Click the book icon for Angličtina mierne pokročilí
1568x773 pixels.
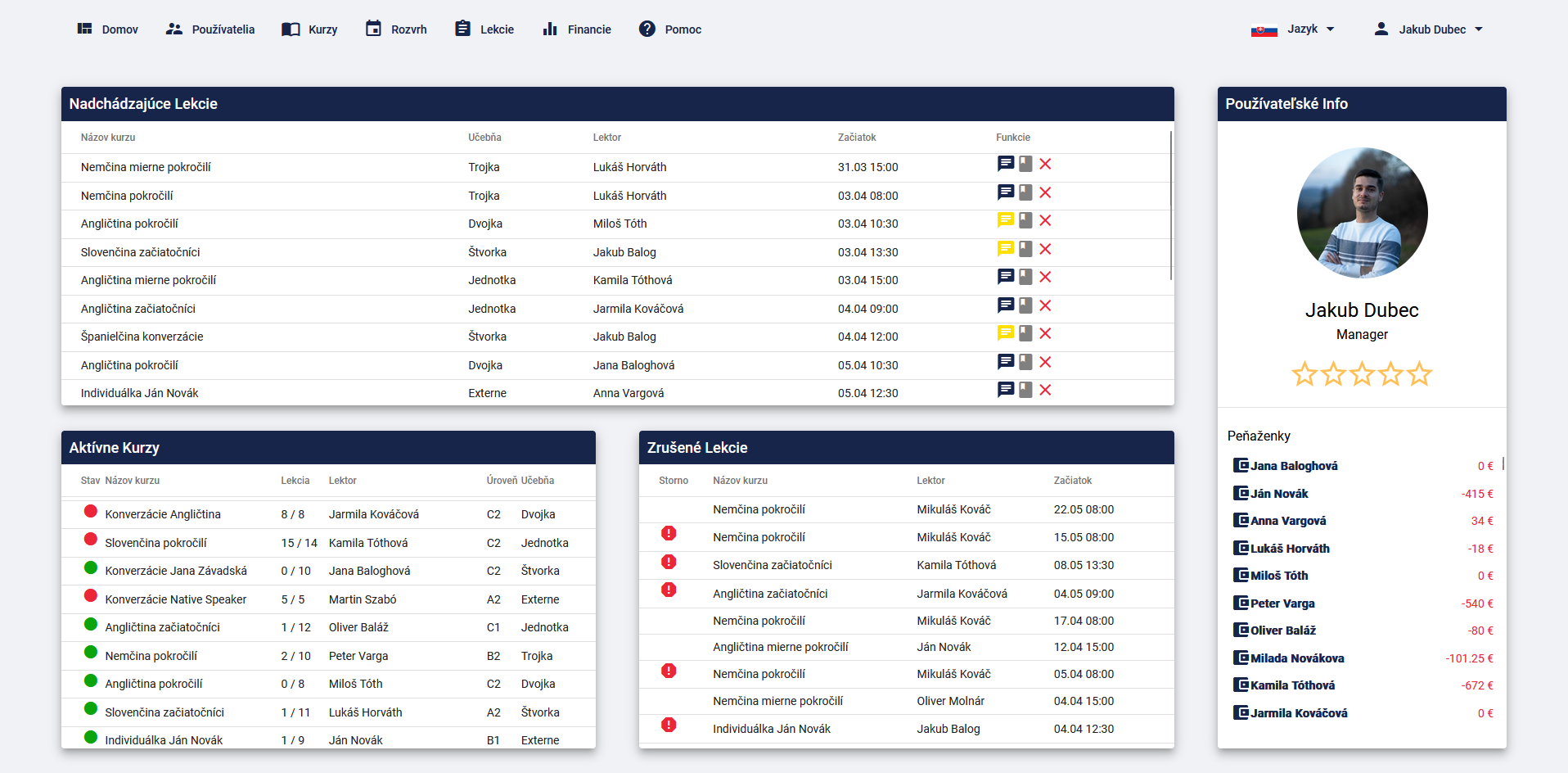pyautogui.click(x=1025, y=278)
